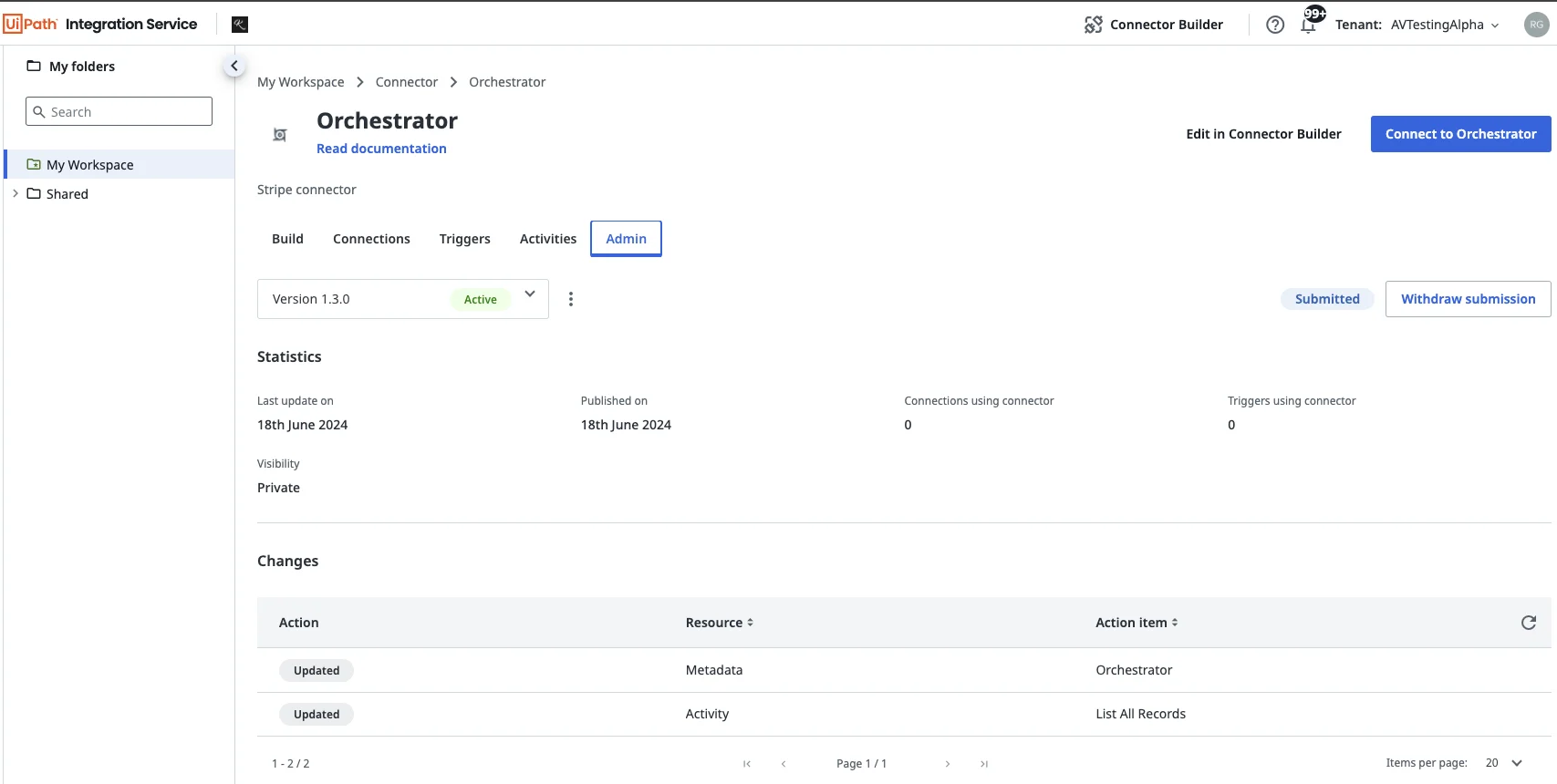Click Withdraw submission button
This screenshot has width=1557, height=784.
pos(1468,299)
